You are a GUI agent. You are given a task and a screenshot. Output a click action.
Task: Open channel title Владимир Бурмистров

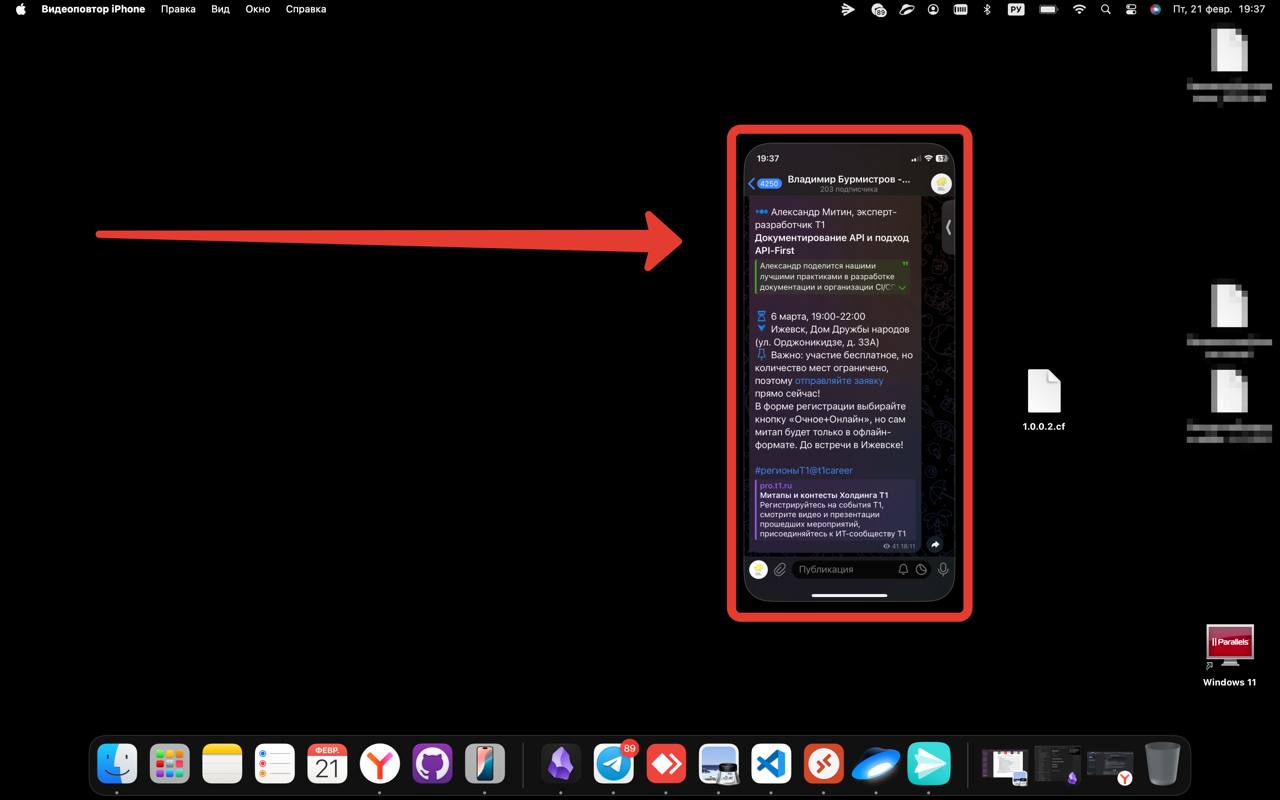[849, 179]
